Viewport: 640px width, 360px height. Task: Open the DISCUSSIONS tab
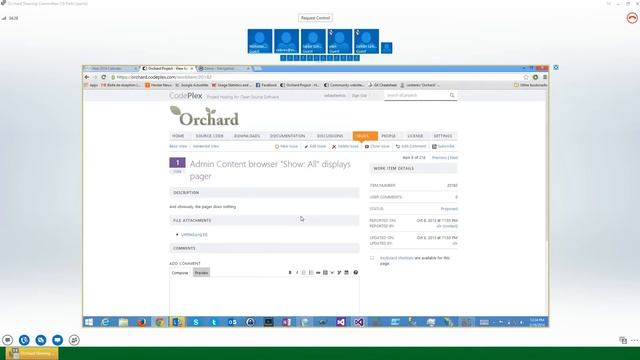330,136
